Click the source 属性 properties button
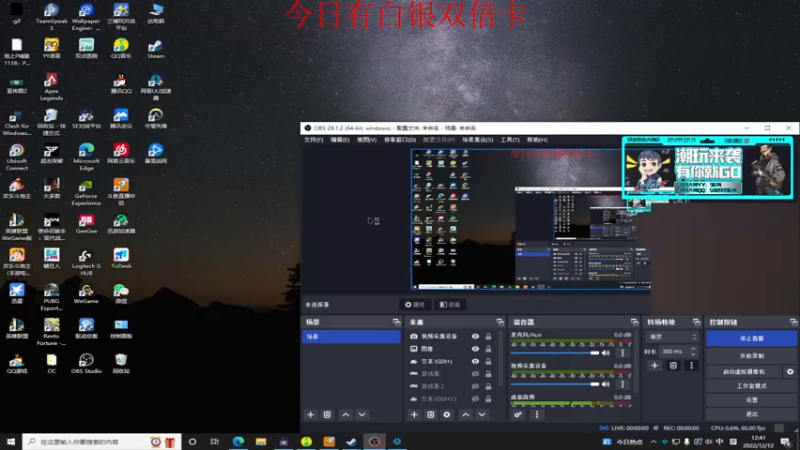Screen dimensions: 800x450 (x=415, y=305)
